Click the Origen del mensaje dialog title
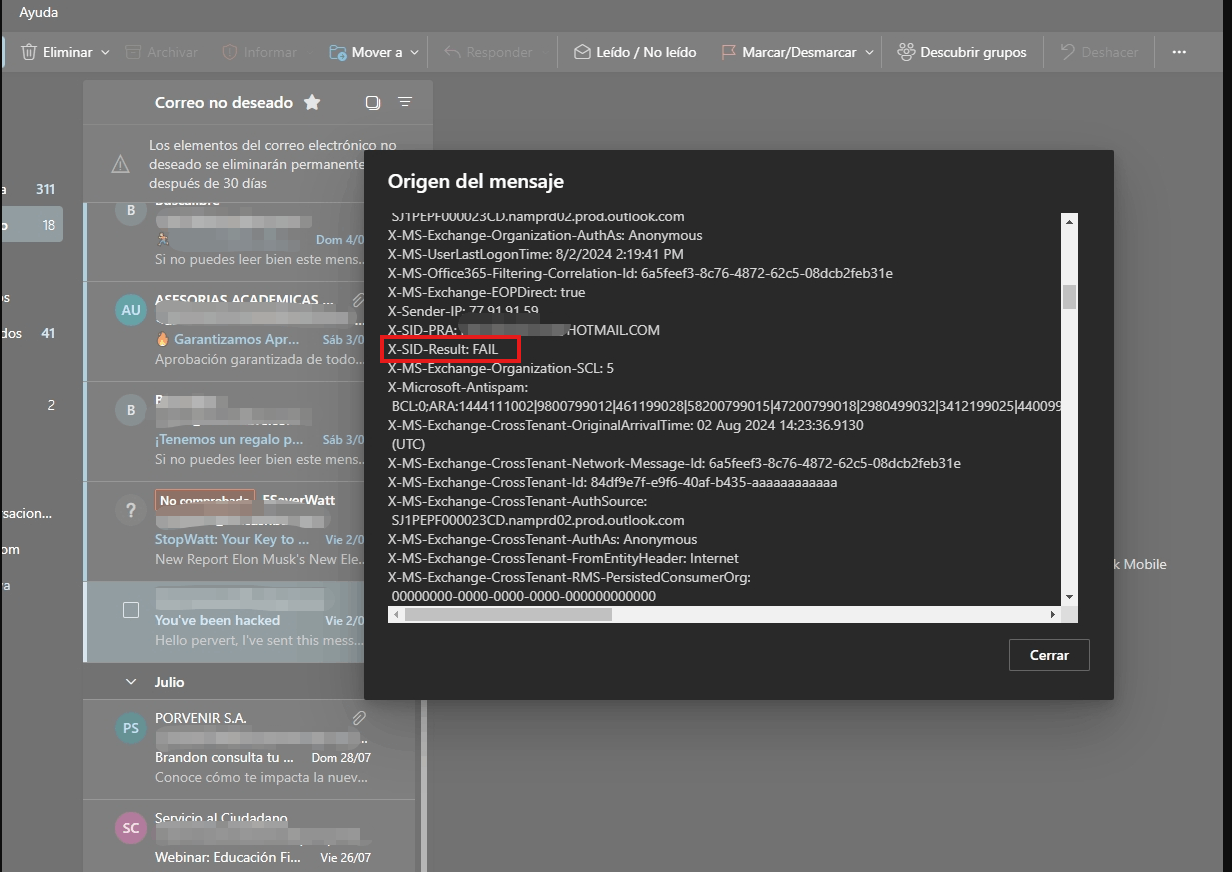Screen dimensions: 1232x872 pos(476,181)
